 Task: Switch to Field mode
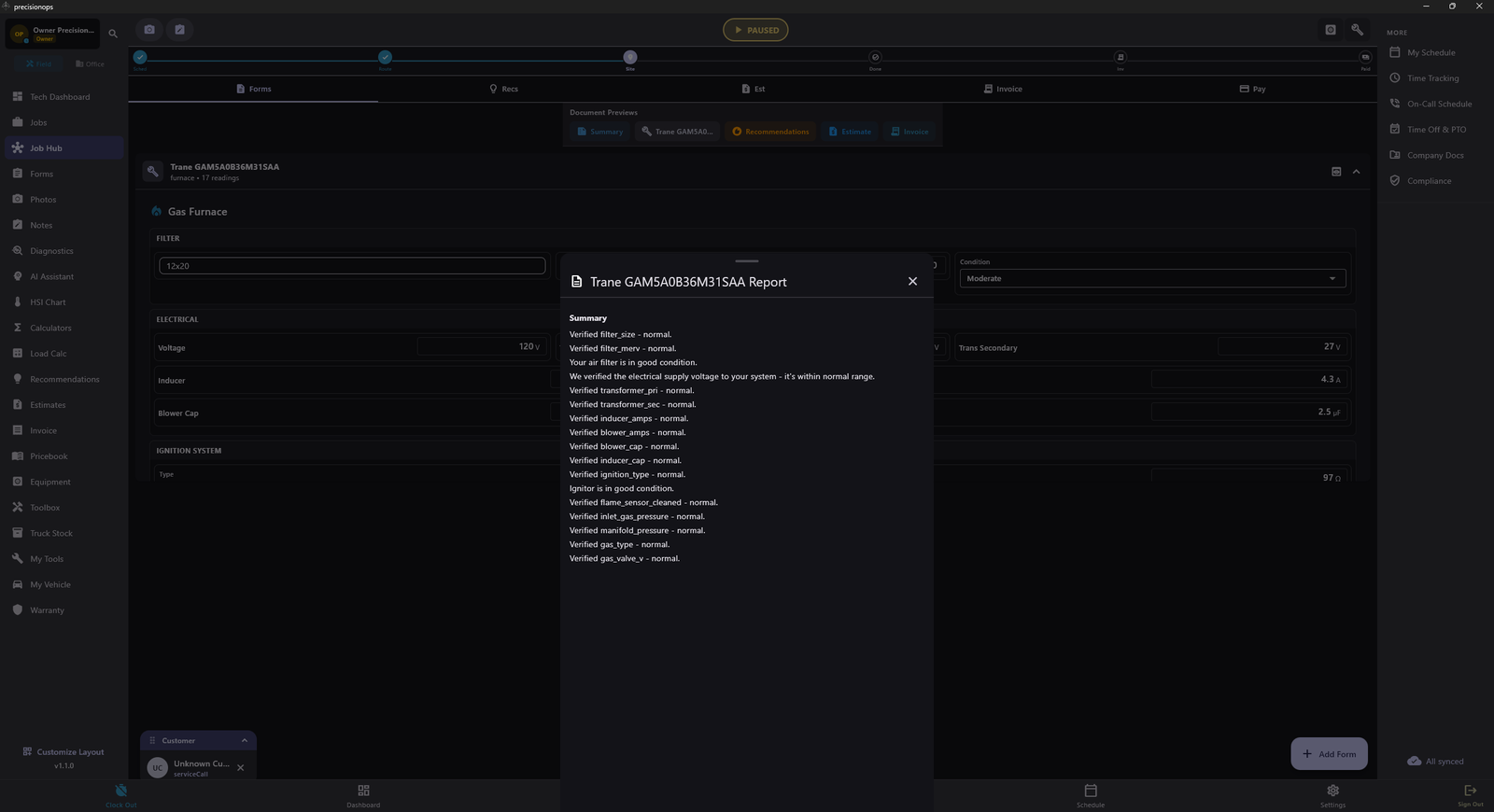39,63
